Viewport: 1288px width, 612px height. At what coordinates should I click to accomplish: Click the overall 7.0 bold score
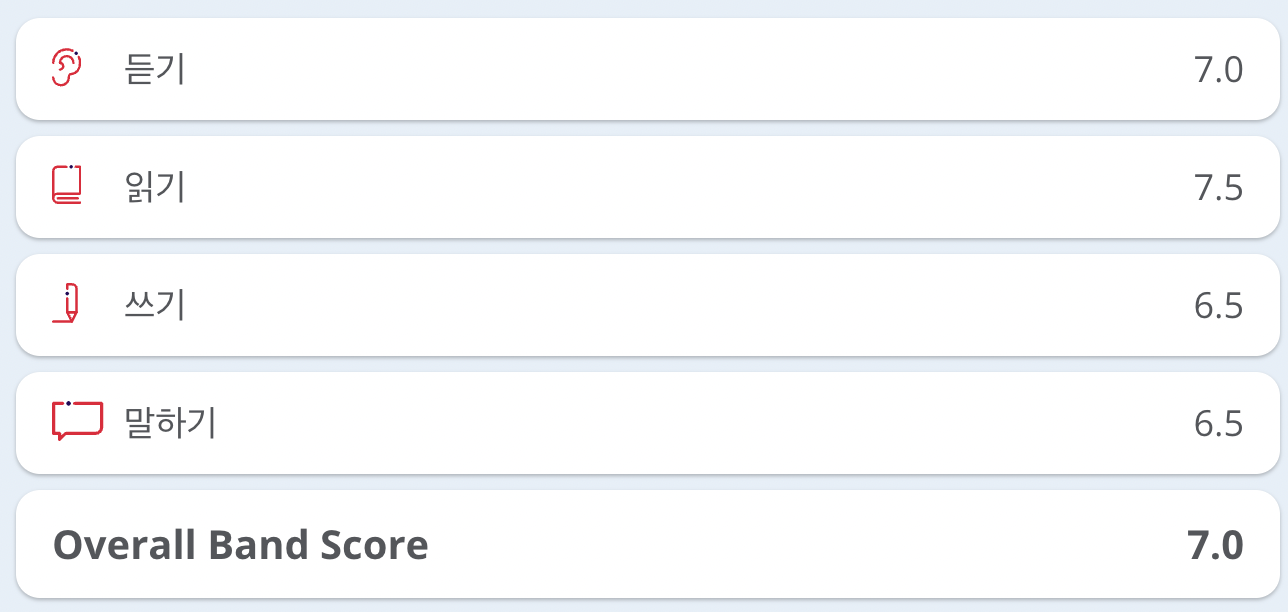[x=1215, y=545]
